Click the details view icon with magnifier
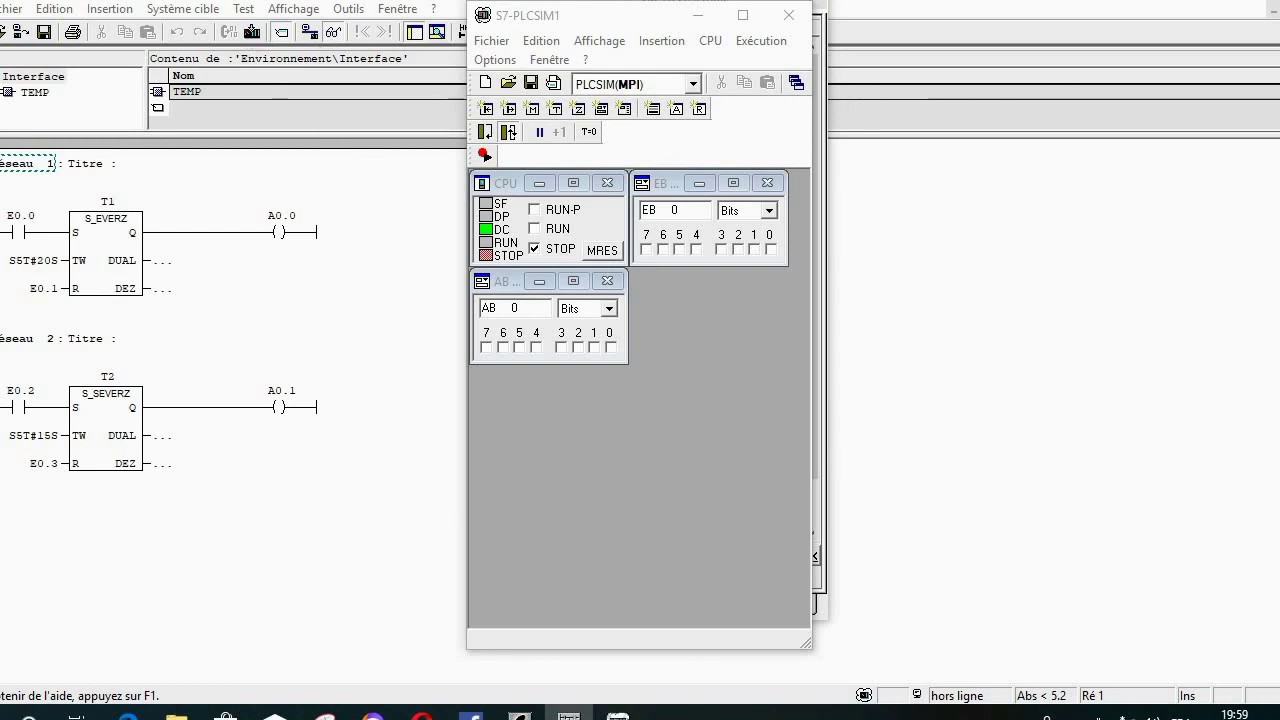1280x720 pixels. [x=437, y=32]
